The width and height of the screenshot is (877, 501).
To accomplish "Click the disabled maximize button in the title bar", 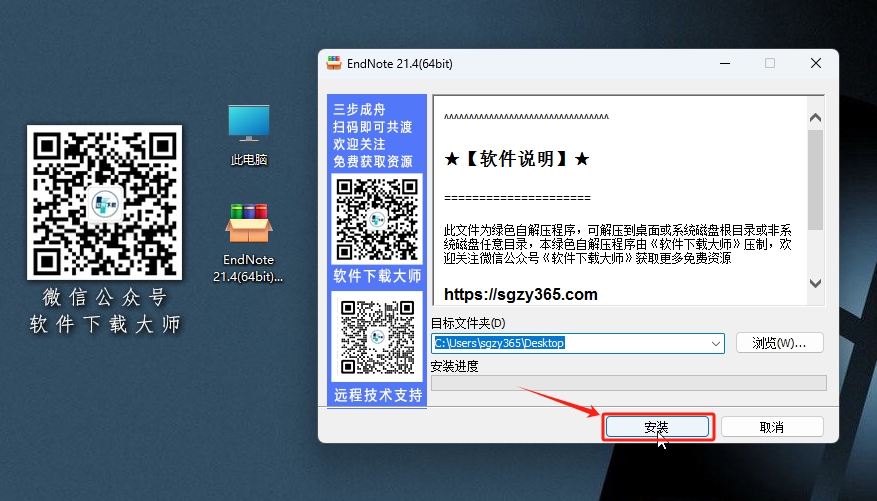I will tap(770, 63).
